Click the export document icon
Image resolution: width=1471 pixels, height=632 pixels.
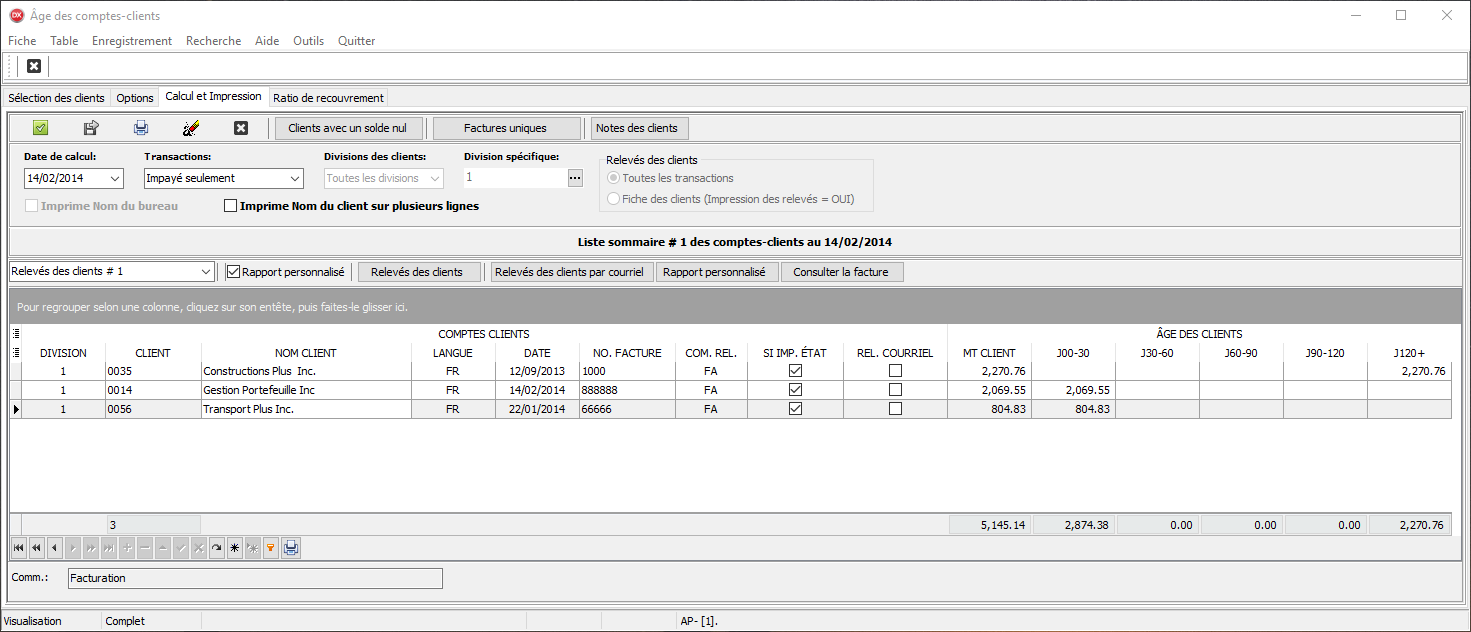pyautogui.click(x=91, y=128)
